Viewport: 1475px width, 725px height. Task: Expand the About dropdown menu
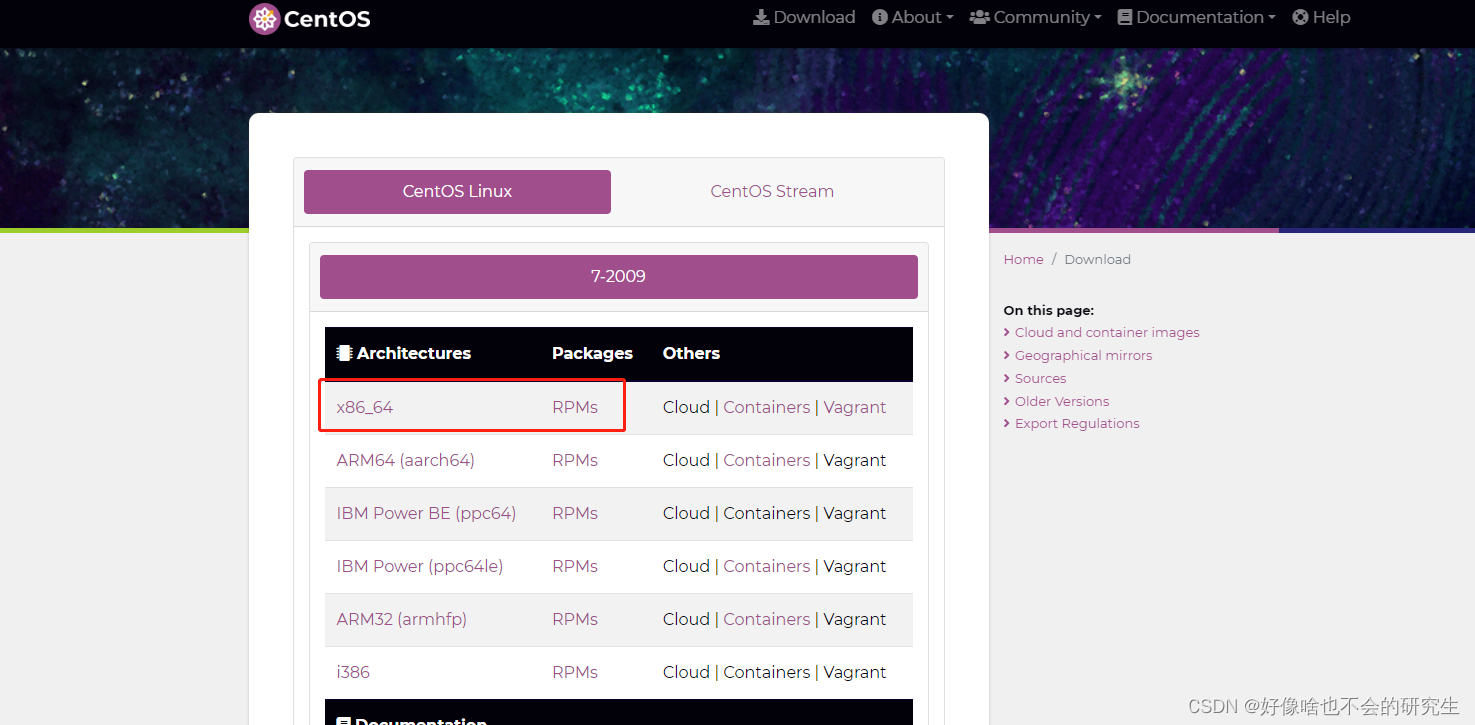[912, 17]
